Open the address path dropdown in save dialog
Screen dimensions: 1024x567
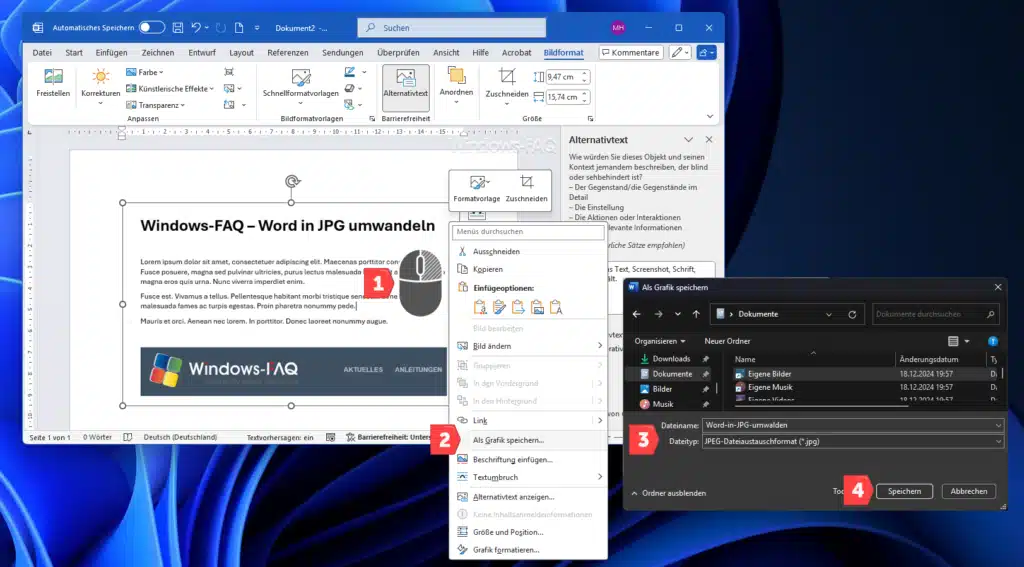point(829,314)
